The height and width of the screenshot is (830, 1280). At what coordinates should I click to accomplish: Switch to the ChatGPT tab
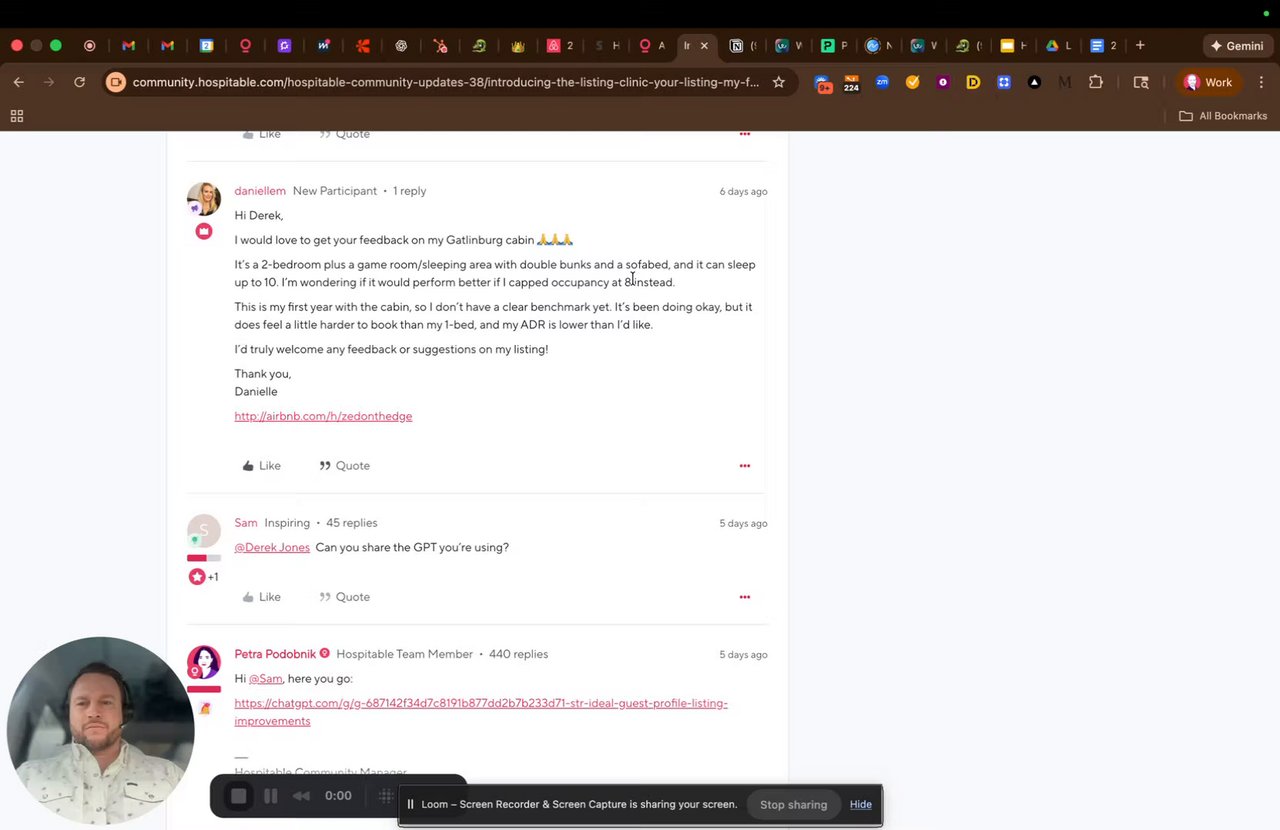click(401, 45)
